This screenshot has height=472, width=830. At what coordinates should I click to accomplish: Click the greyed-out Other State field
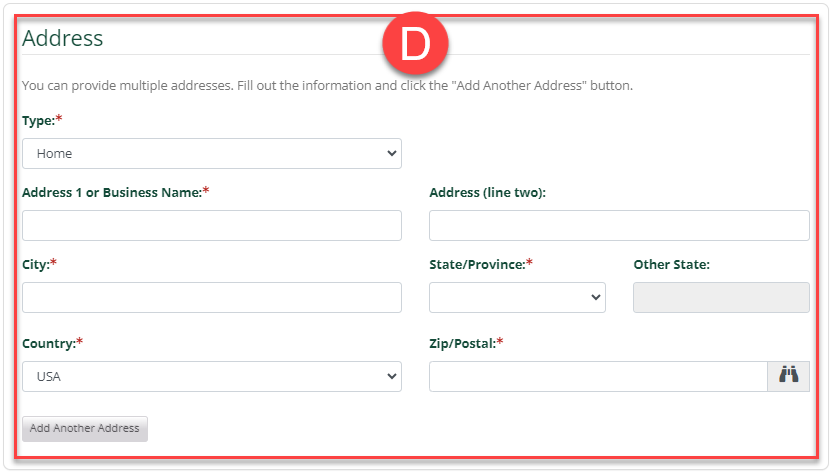click(721, 297)
